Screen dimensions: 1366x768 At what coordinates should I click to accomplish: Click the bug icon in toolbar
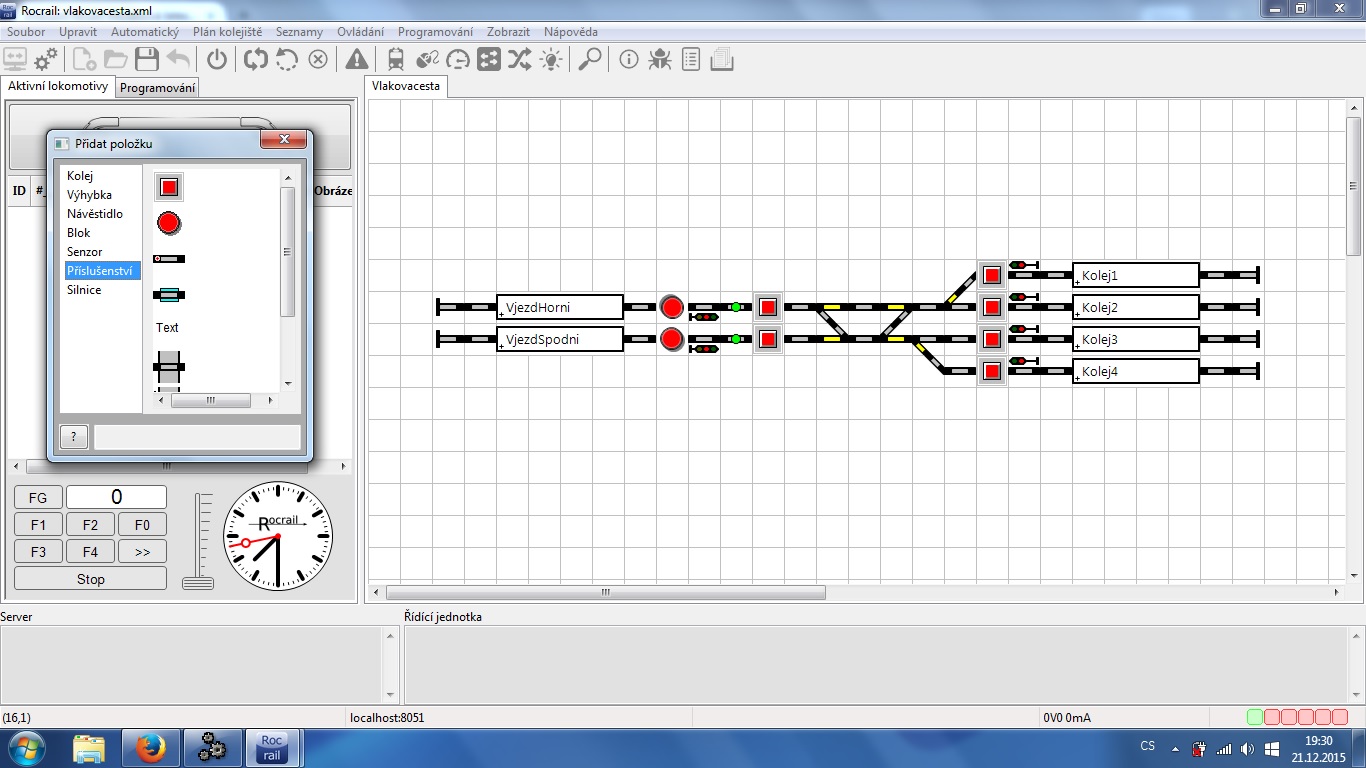[x=659, y=59]
